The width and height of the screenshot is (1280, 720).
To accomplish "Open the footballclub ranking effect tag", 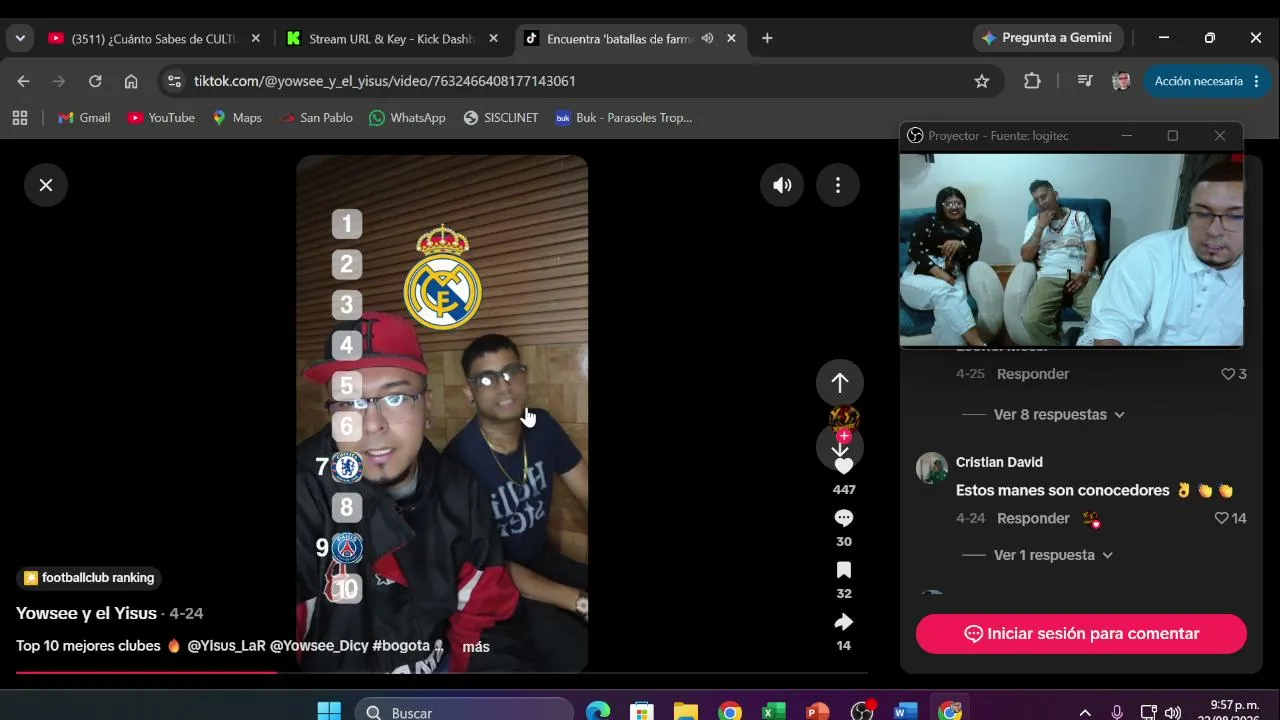I will click(x=89, y=578).
